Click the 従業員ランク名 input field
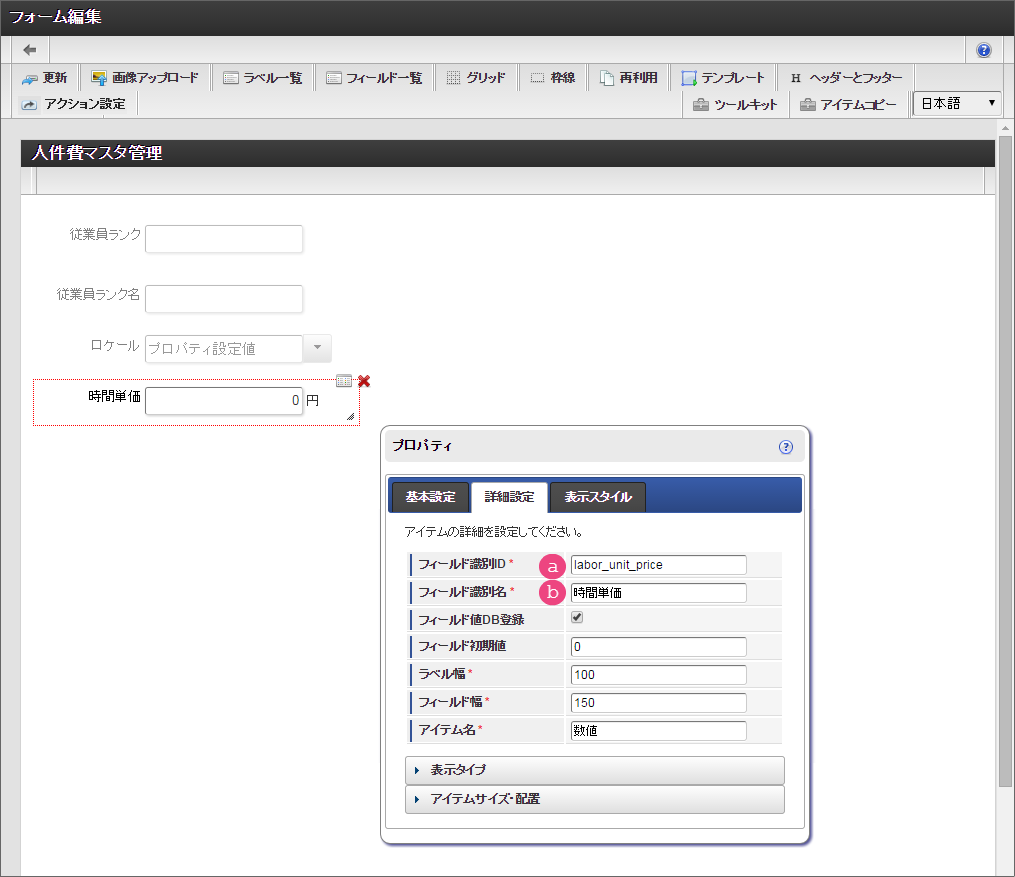 tap(224, 299)
